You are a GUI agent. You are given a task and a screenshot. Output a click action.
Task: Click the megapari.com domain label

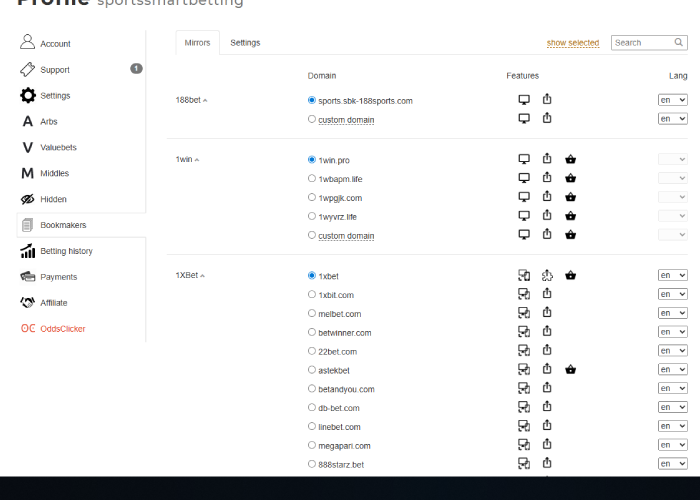tap(344, 446)
